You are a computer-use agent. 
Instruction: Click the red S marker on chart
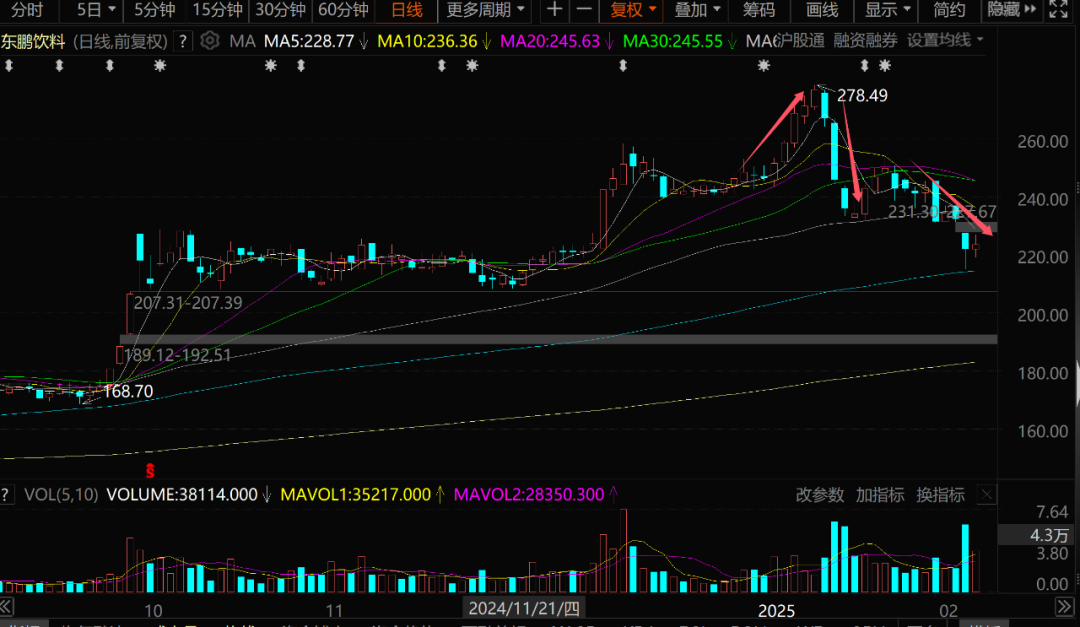point(150,471)
